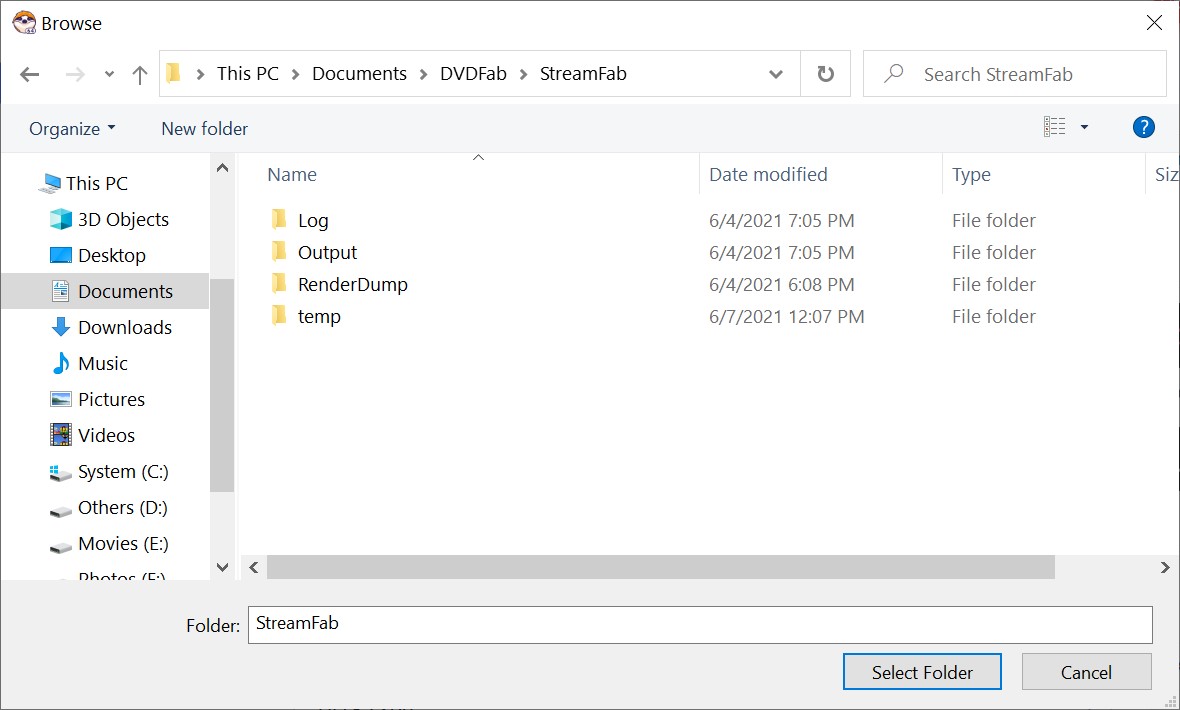
Task: Sort by Date modified column
Action: (768, 175)
